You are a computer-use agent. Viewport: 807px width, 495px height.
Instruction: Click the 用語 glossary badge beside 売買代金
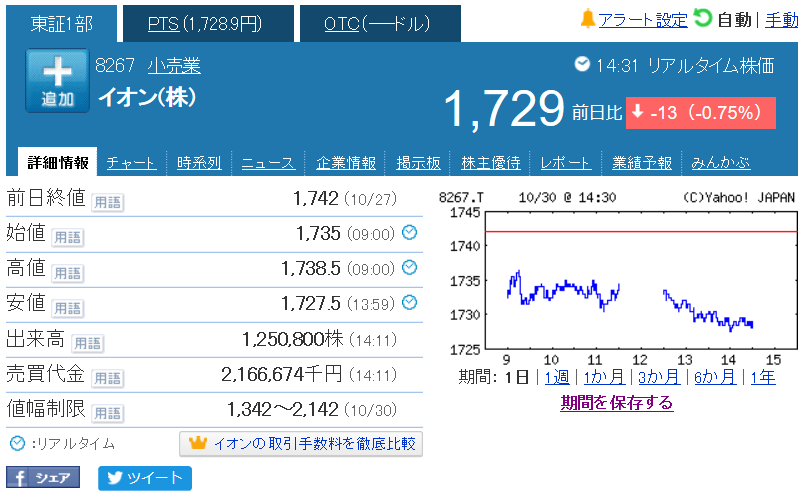tap(108, 378)
